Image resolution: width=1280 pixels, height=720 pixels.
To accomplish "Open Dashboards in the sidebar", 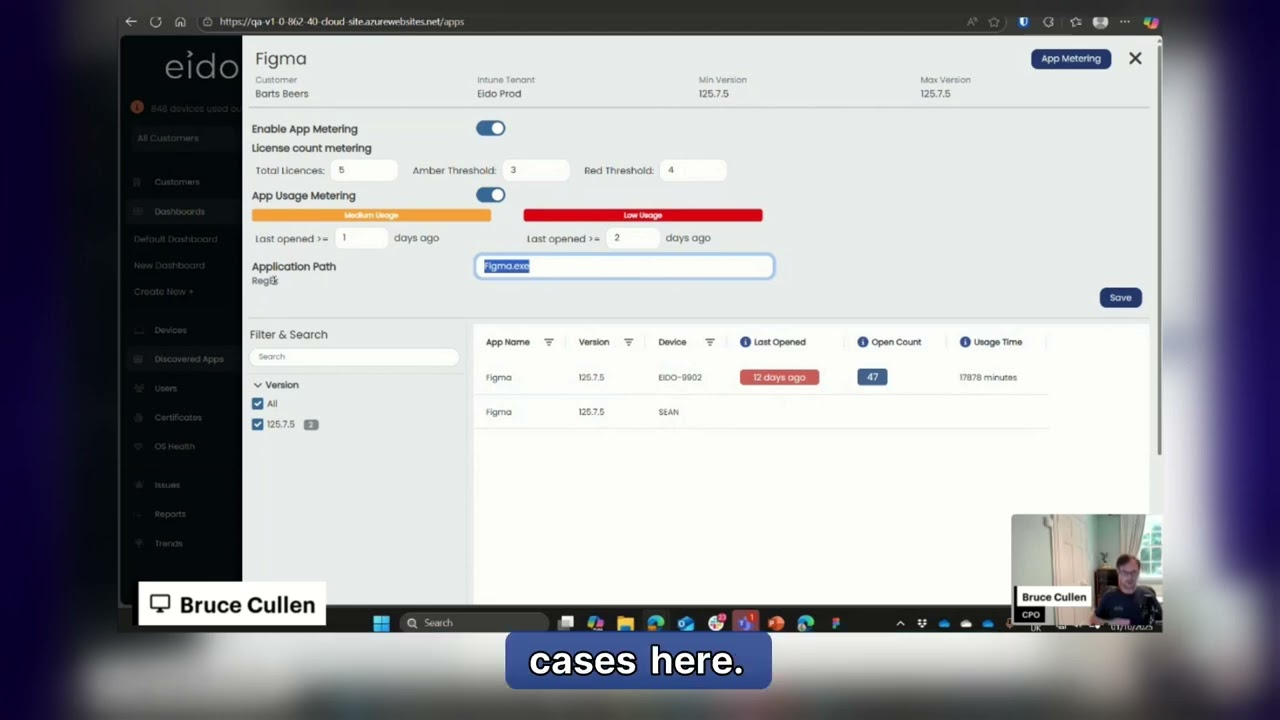I will [179, 212].
